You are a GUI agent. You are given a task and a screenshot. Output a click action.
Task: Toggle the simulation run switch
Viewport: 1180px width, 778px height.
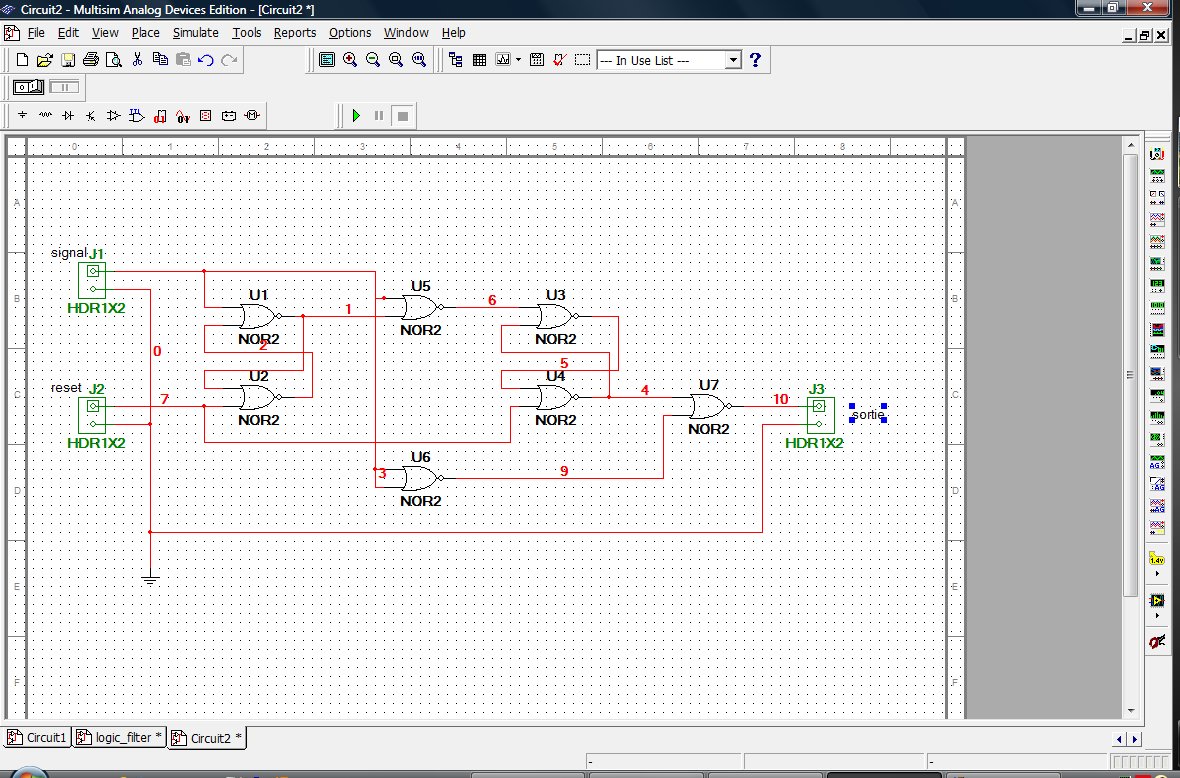point(28,87)
